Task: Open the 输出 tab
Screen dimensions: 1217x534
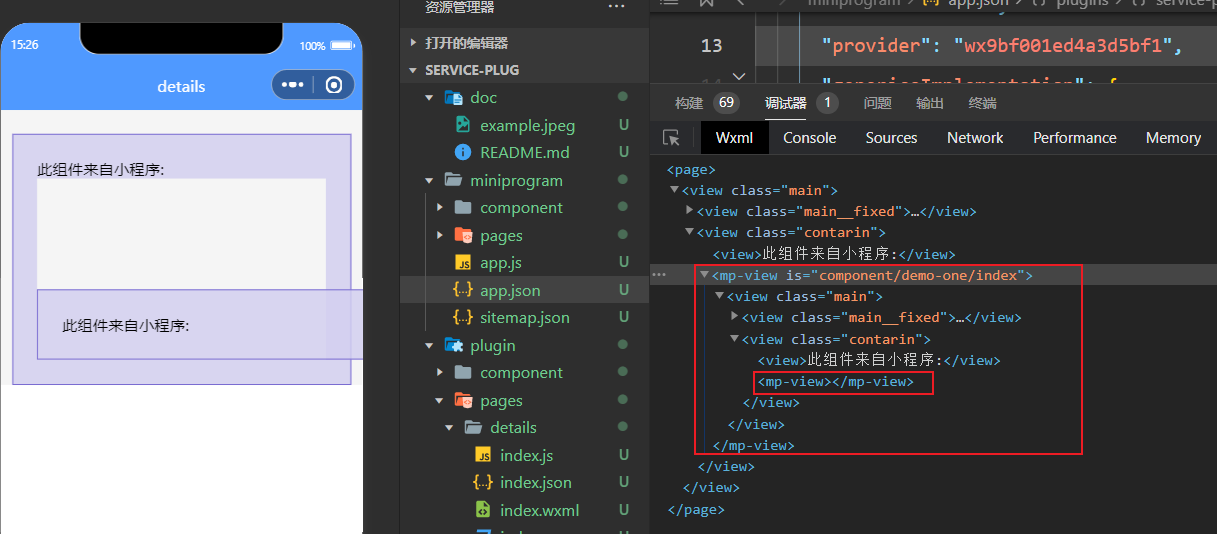Action: point(929,103)
